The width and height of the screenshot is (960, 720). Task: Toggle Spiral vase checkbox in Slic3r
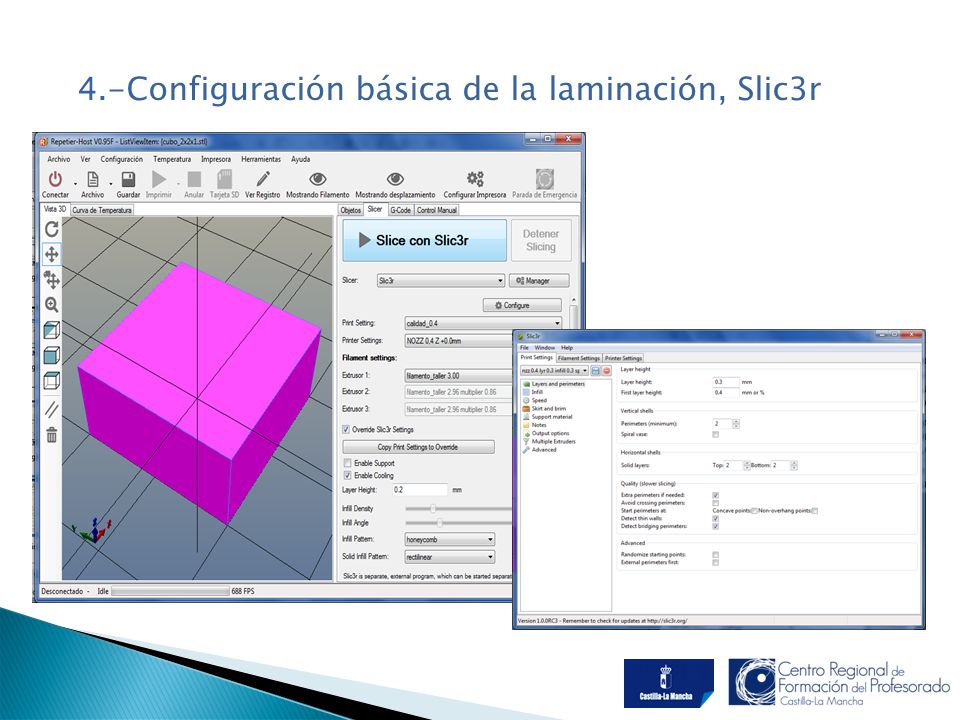715,434
